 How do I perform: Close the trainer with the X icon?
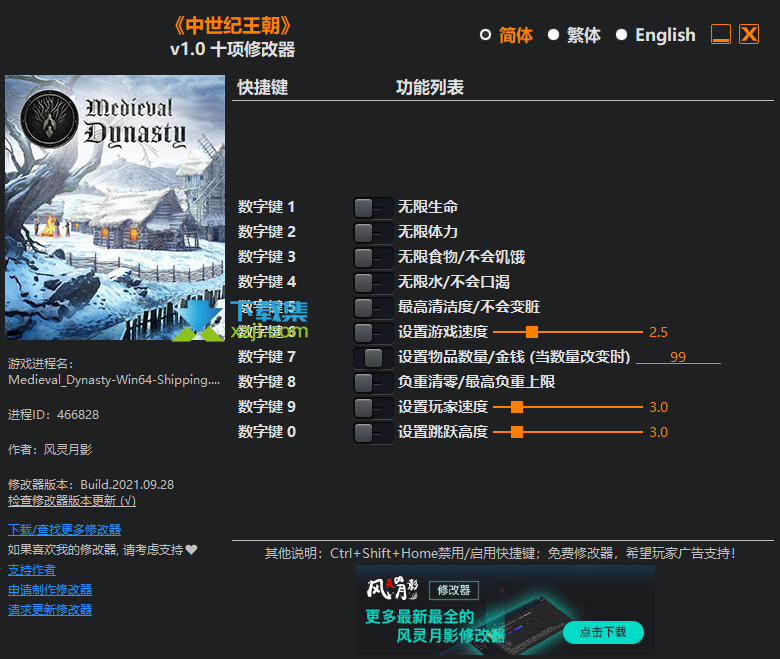pyautogui.click(x=749, y=34)
